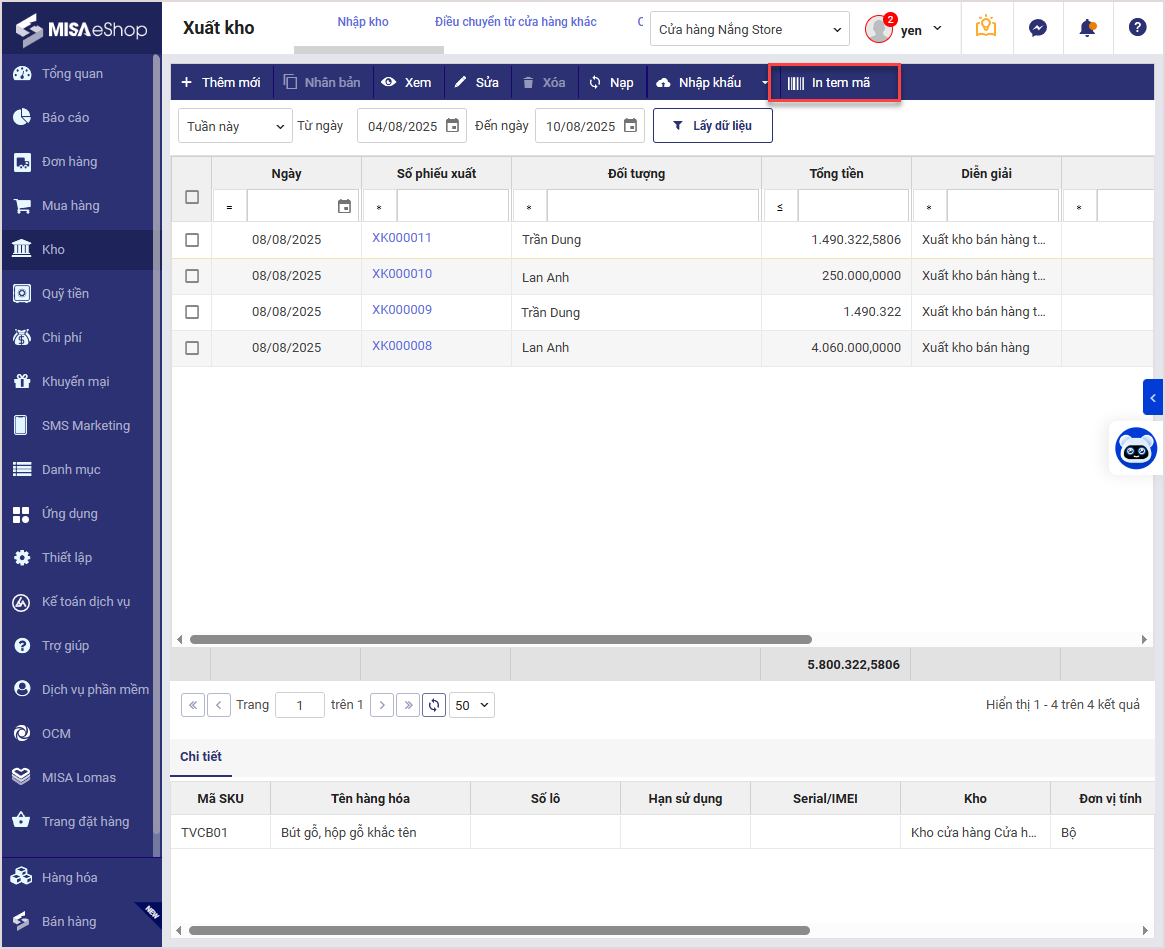
Task: Click the refresh icon in pagination bar
Action: click(434, 705)
